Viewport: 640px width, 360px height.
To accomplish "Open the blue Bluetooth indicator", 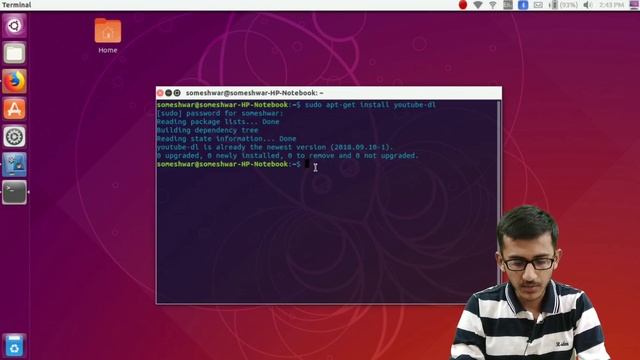I will point(523,5).
